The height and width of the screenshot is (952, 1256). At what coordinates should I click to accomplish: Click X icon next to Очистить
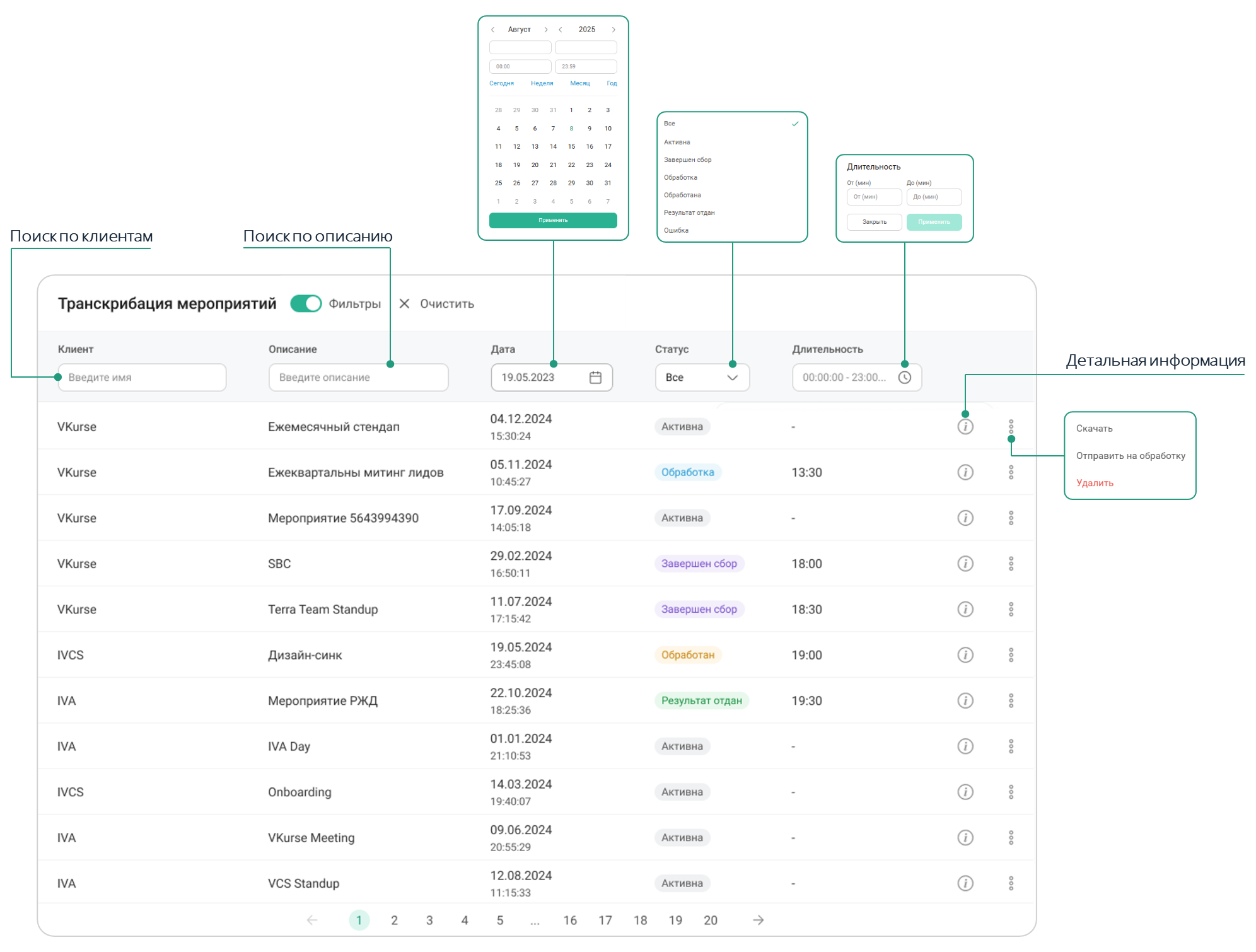tap(404, 304)
